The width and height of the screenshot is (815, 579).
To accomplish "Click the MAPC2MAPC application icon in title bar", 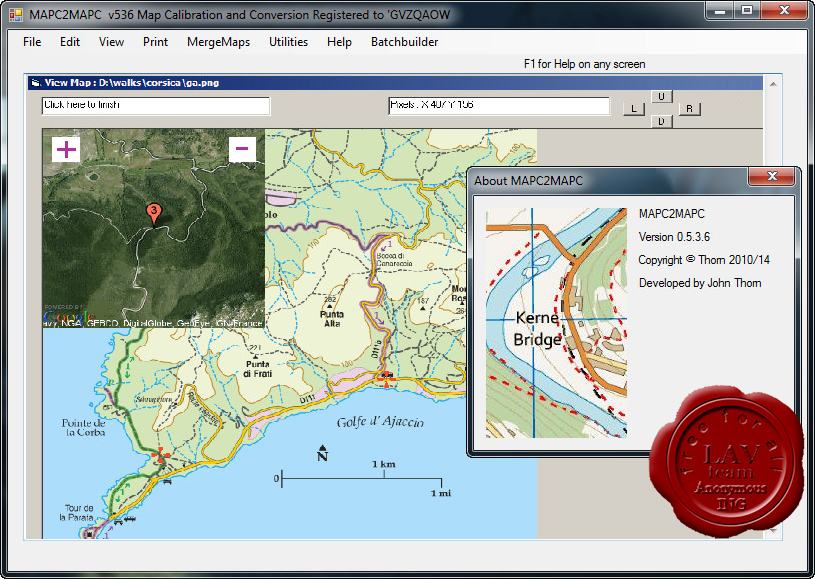I will click(x=16, y=15).
